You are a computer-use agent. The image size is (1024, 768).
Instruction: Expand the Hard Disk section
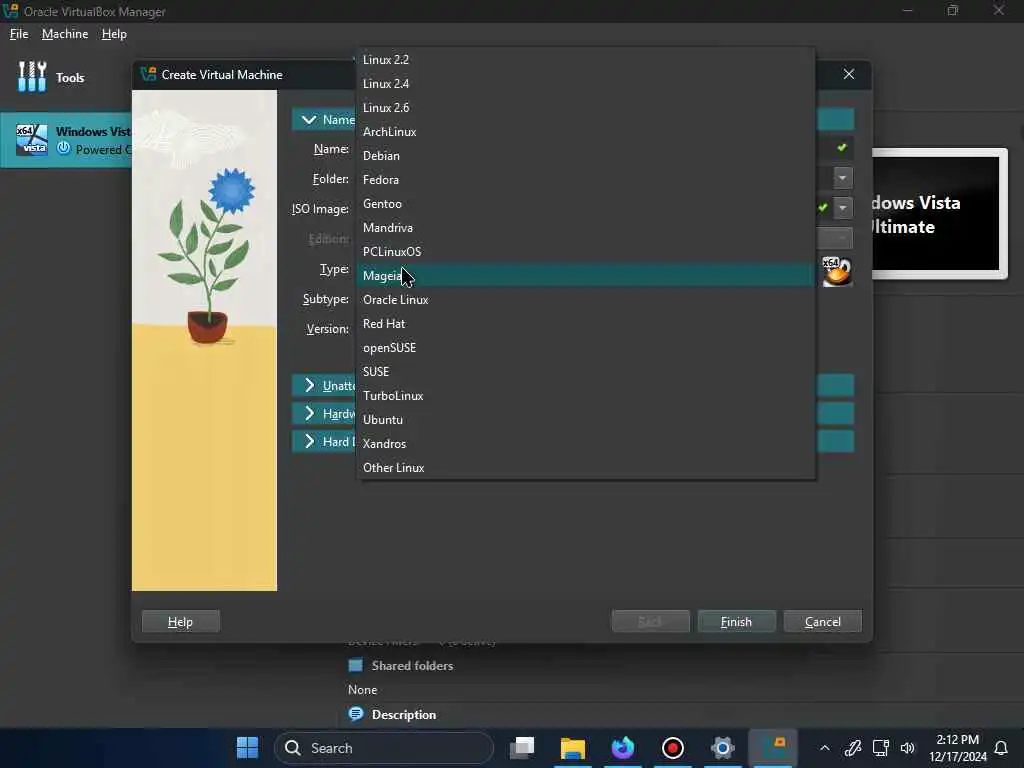pos(310,441)
